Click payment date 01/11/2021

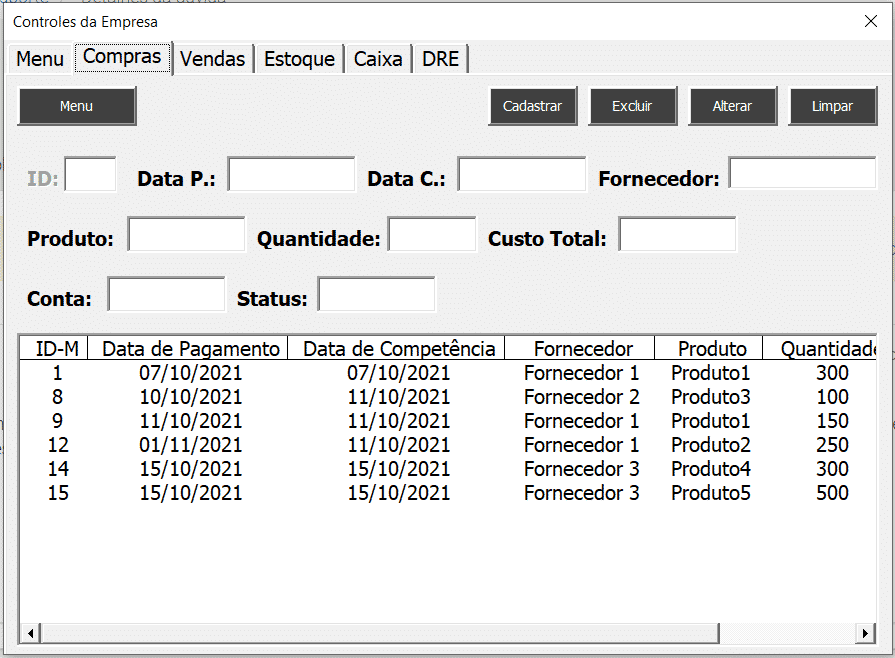coord(191,445)
